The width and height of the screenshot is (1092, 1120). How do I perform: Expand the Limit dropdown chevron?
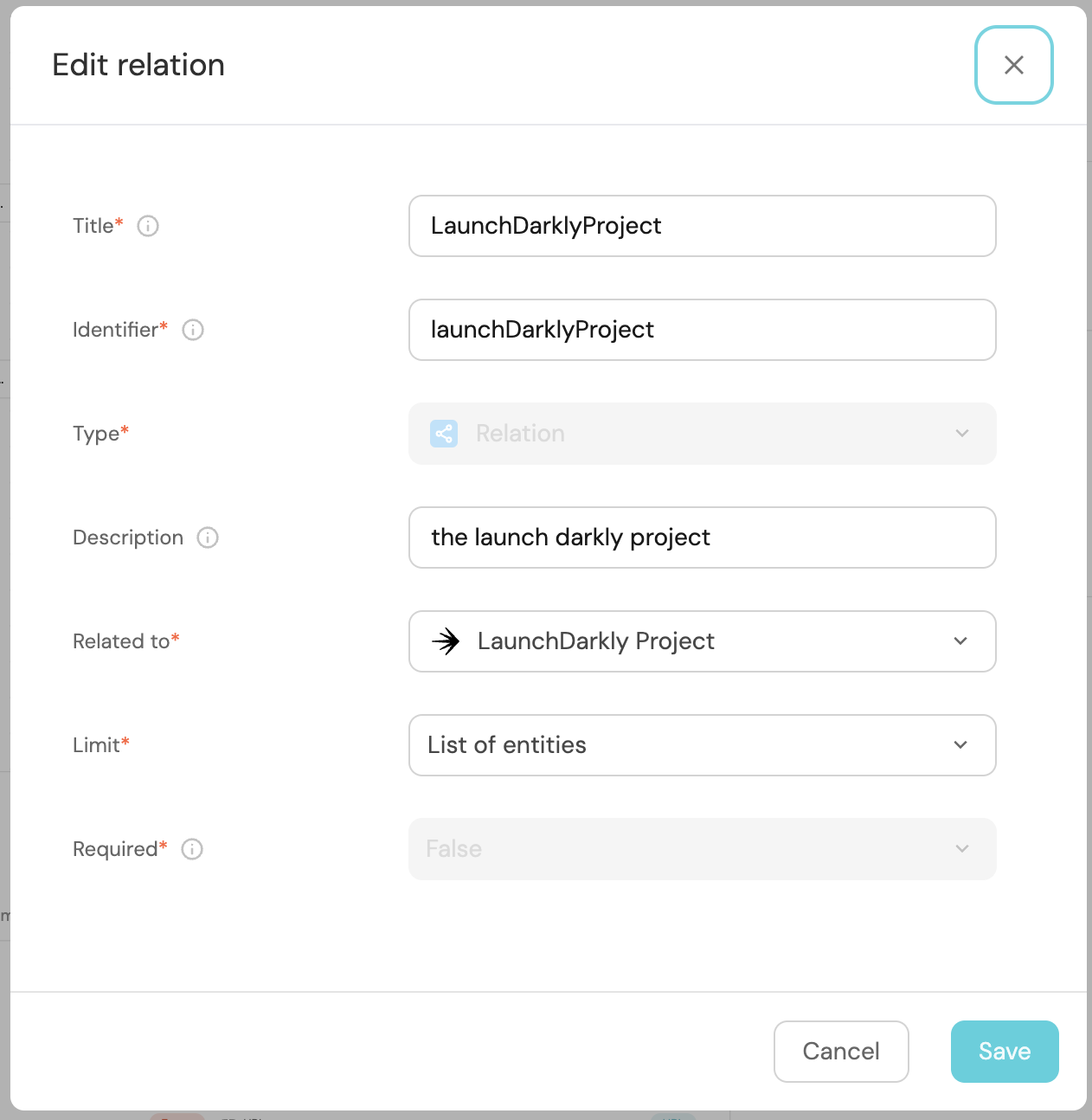click(x=960, y=745)
